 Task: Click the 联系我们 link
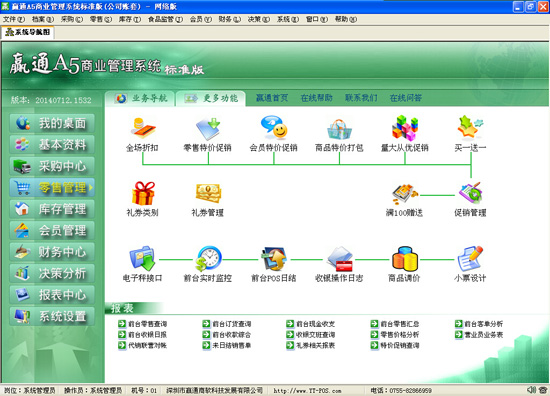click(x=361, y=98)
